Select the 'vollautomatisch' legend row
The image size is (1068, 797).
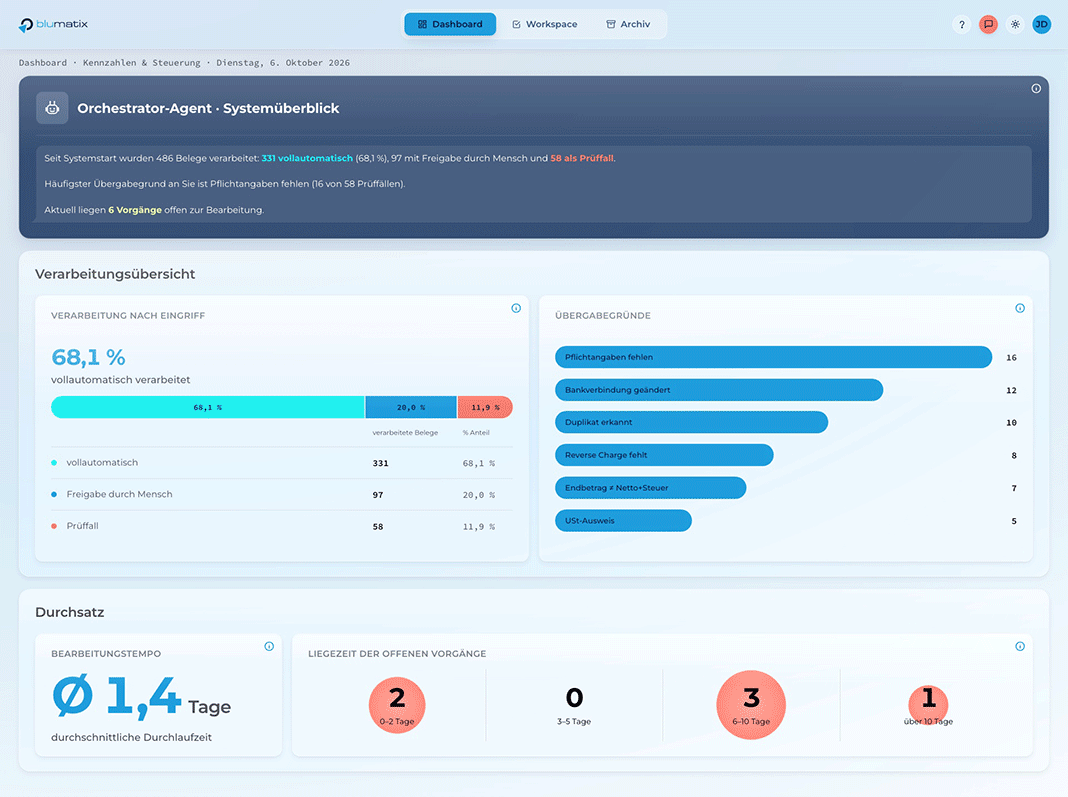281,463
